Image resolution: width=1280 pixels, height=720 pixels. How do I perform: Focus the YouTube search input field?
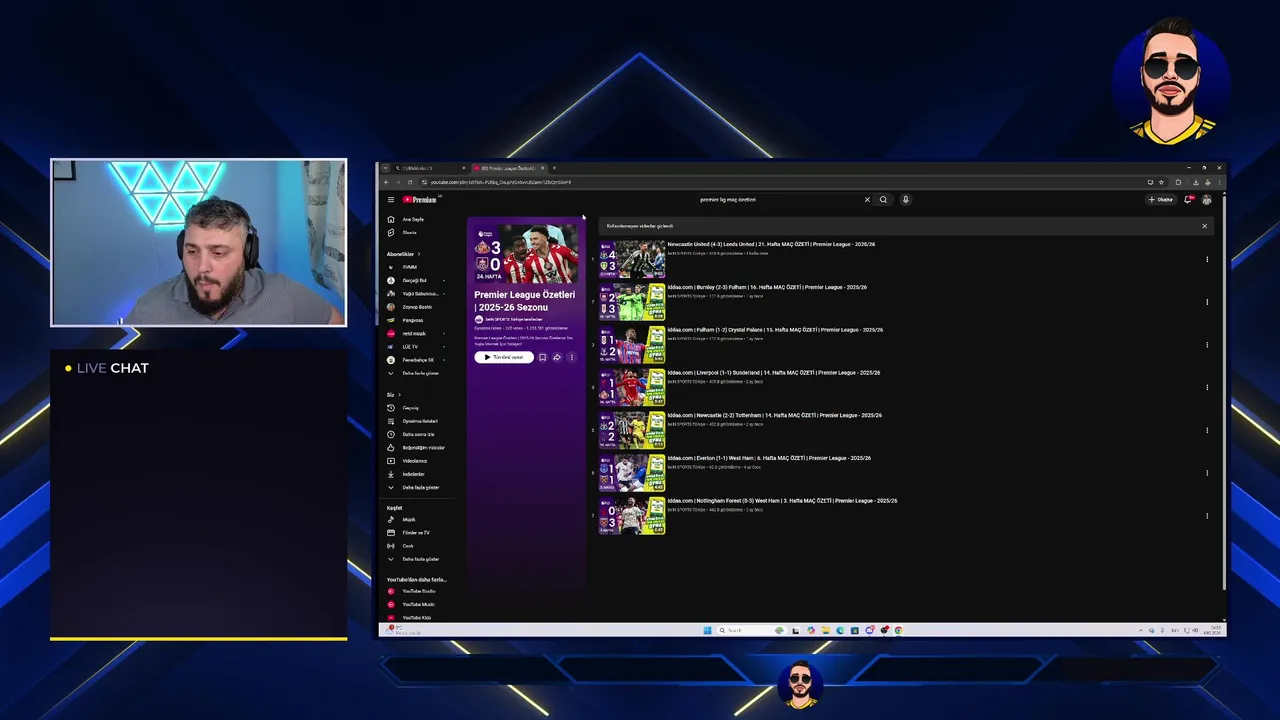click(778, 199)
